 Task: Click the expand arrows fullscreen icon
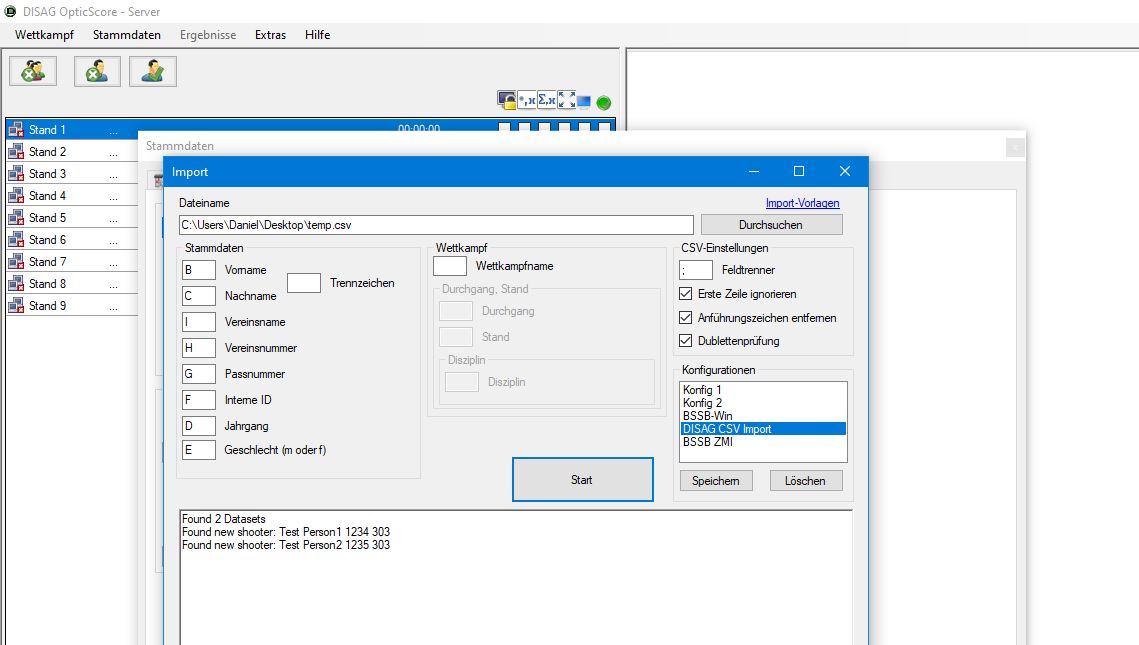pos(566,101)
